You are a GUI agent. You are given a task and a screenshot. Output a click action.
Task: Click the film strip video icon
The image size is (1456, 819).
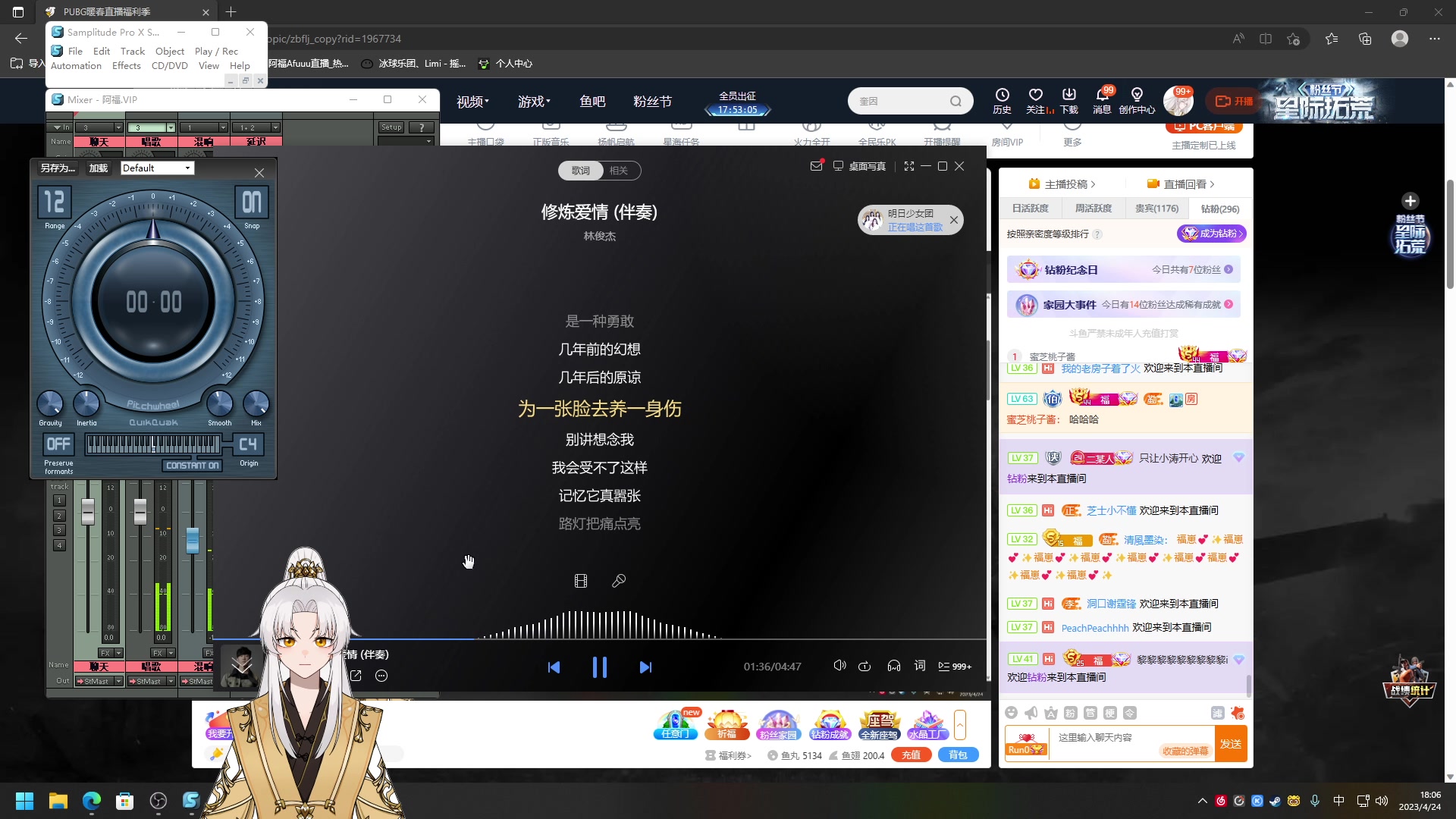click(x=581, y=581)
